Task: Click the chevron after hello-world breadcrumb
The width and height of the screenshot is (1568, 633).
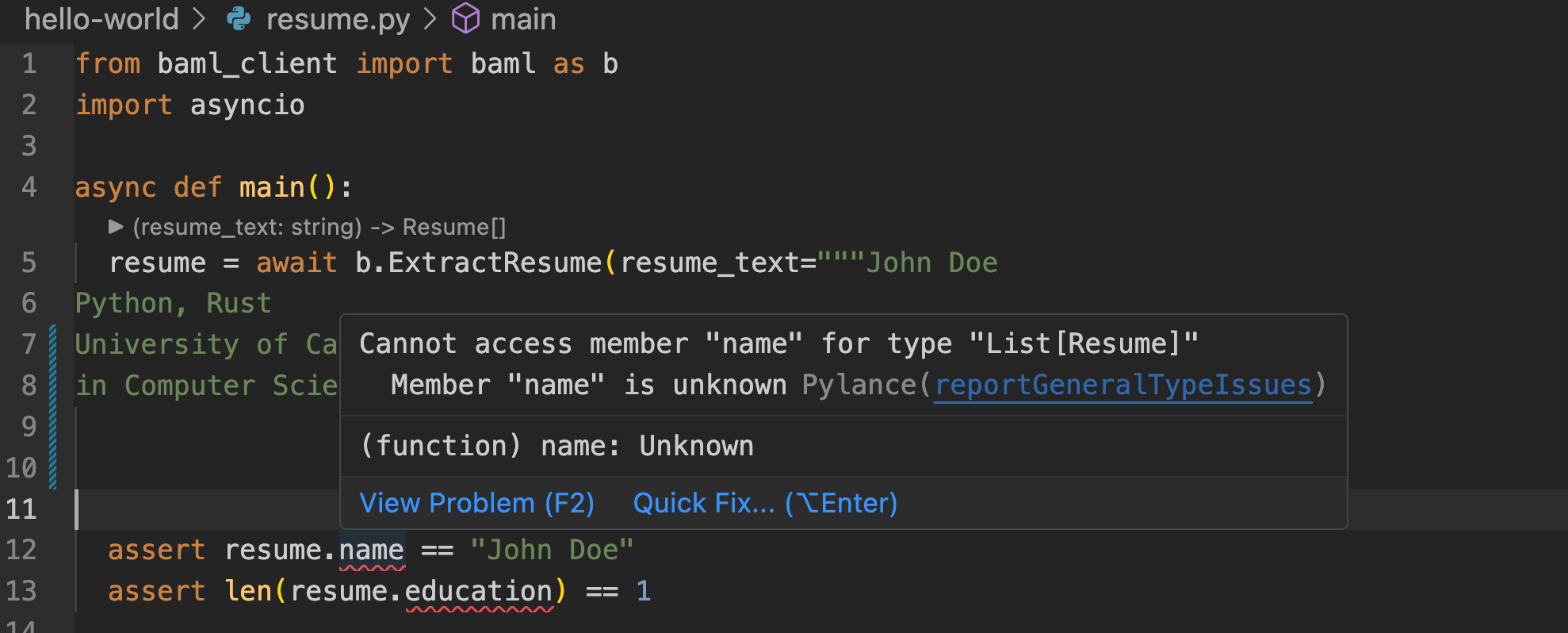Action: click(x=200, y=19)
